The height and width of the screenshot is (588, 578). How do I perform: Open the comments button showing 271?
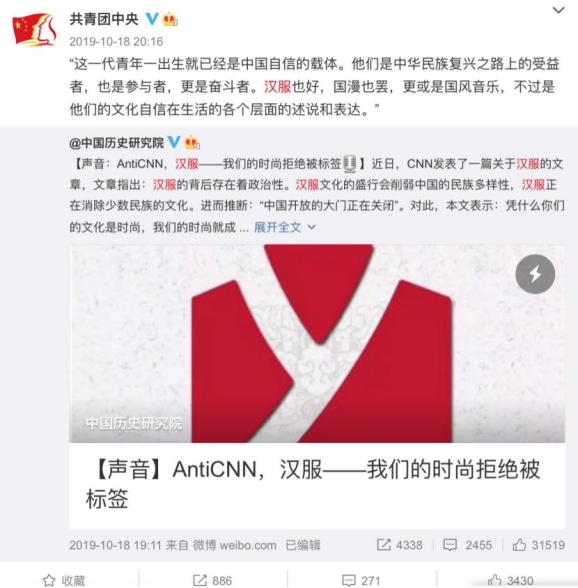point(361,580)
